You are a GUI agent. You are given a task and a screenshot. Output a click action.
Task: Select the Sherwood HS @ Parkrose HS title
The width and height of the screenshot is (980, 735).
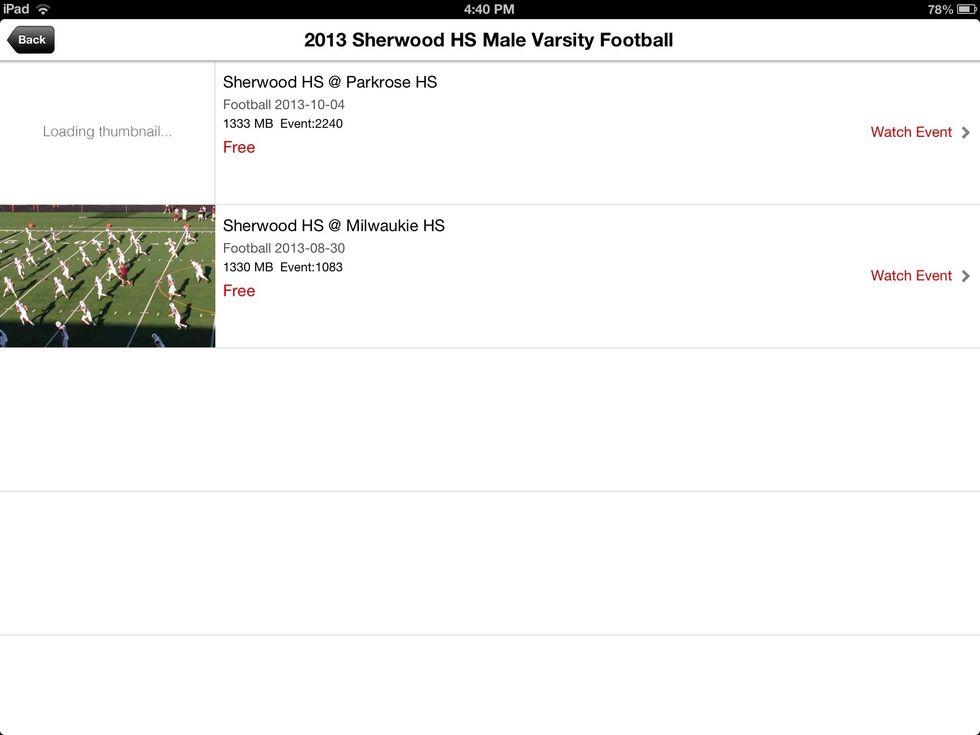click(x=330, y=82)
